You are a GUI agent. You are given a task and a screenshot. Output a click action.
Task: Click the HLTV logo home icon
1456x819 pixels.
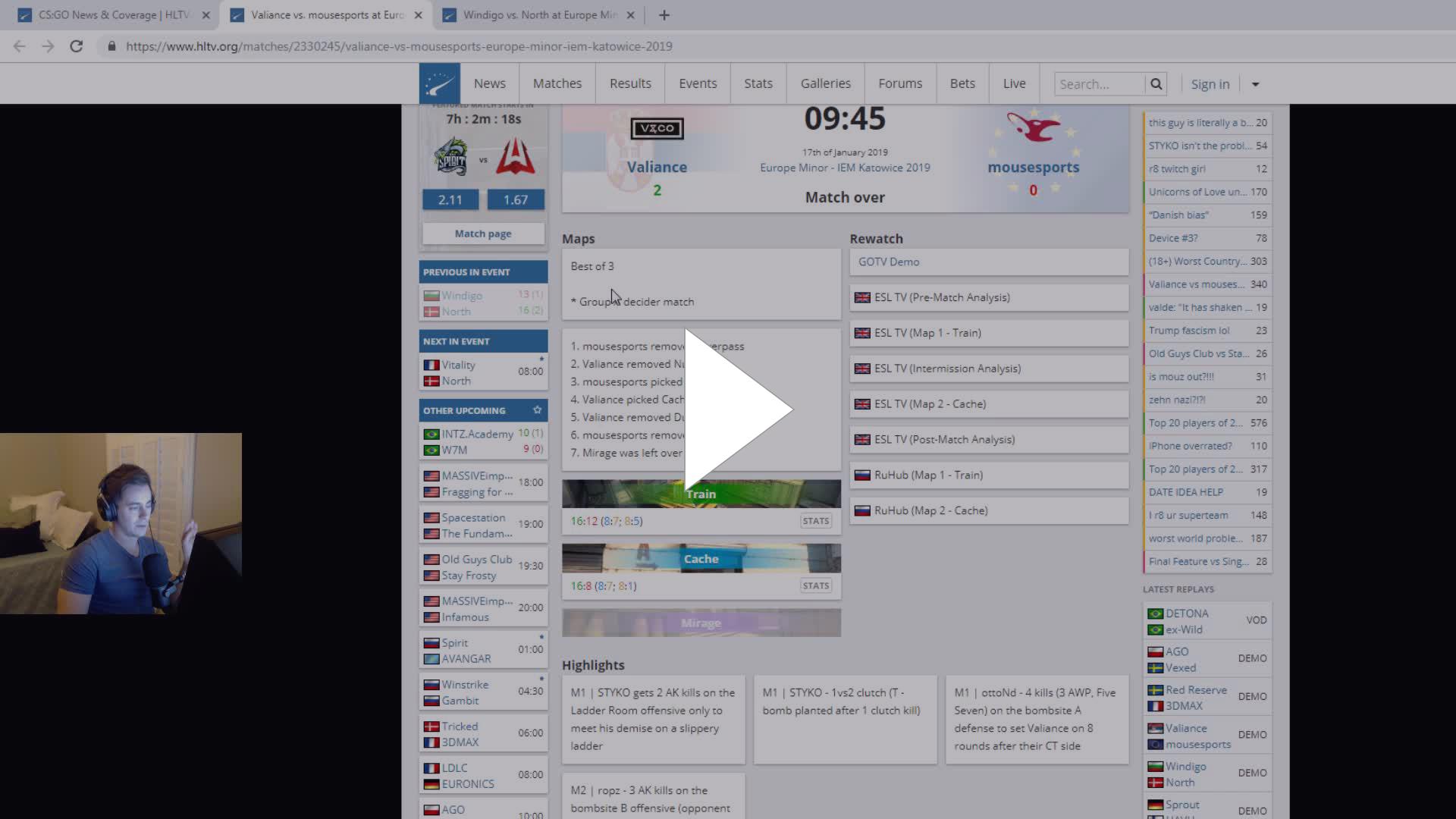click(439, 83)
